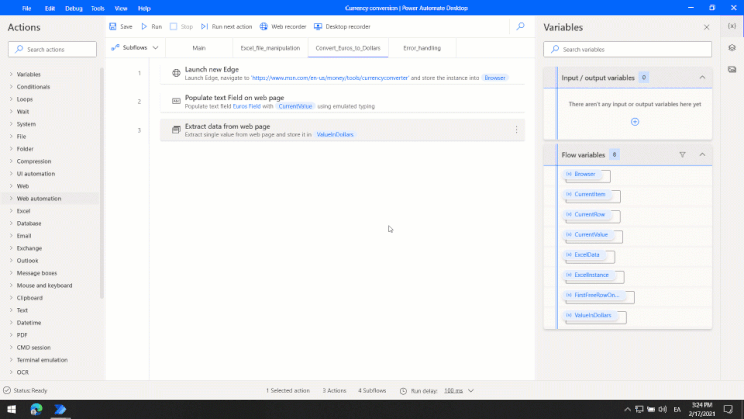
Task: Click the Launch new Edge globe icon
Action: (x=176, y=73)
